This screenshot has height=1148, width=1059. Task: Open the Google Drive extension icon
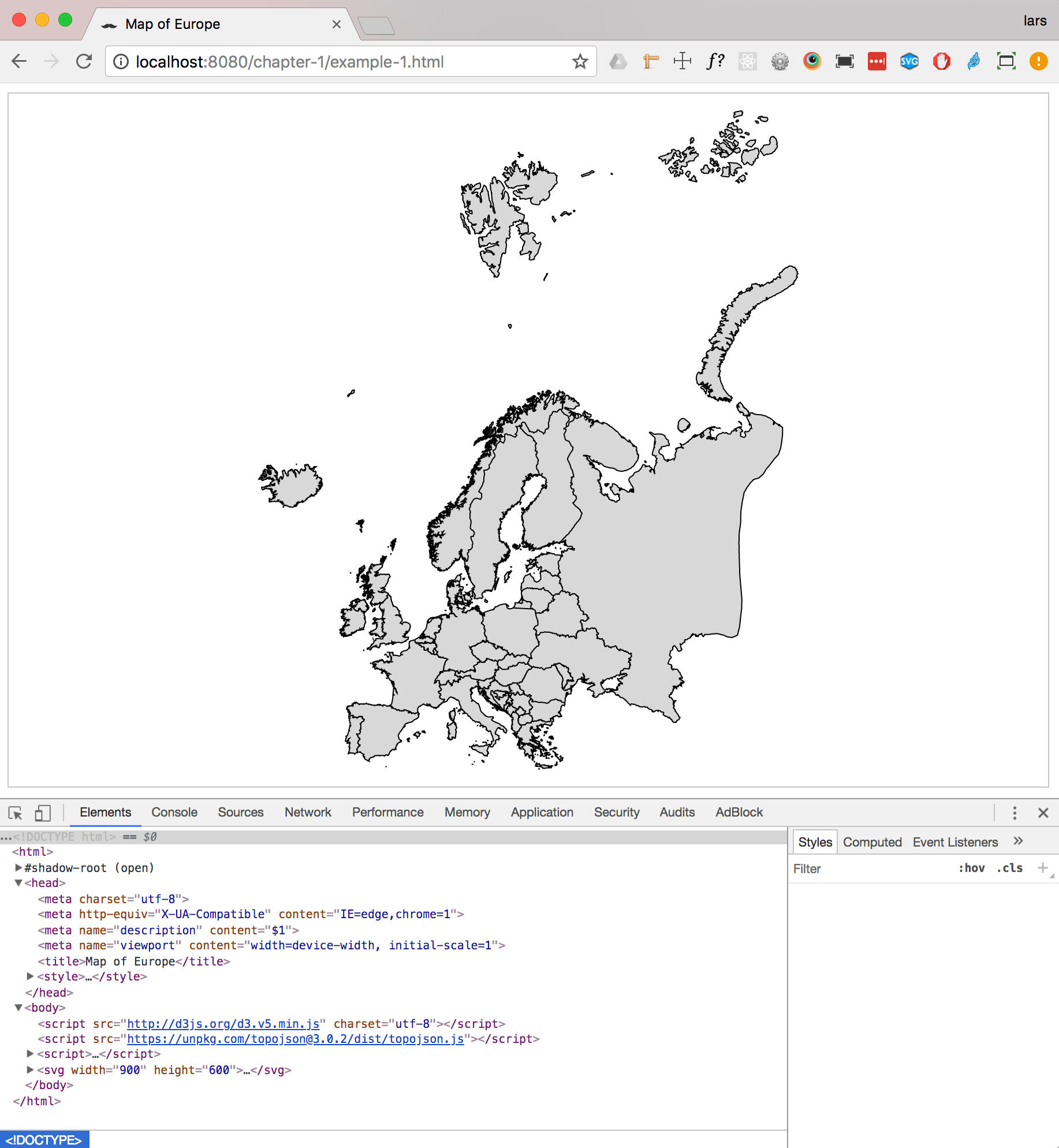tap(618, 61)
